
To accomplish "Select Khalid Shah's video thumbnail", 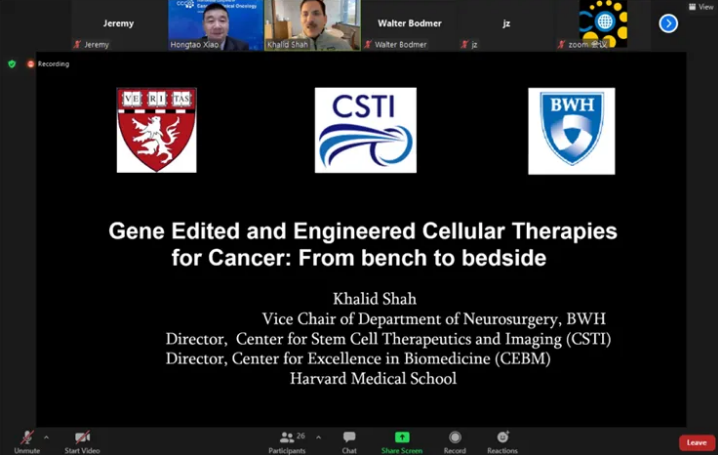I will click(x=312, y=25).
